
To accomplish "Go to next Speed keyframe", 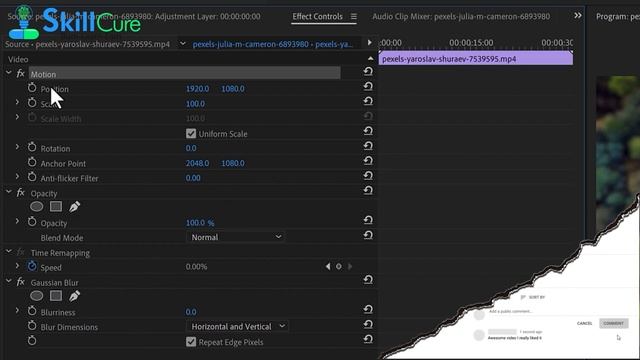I will (x=350, y=267).
